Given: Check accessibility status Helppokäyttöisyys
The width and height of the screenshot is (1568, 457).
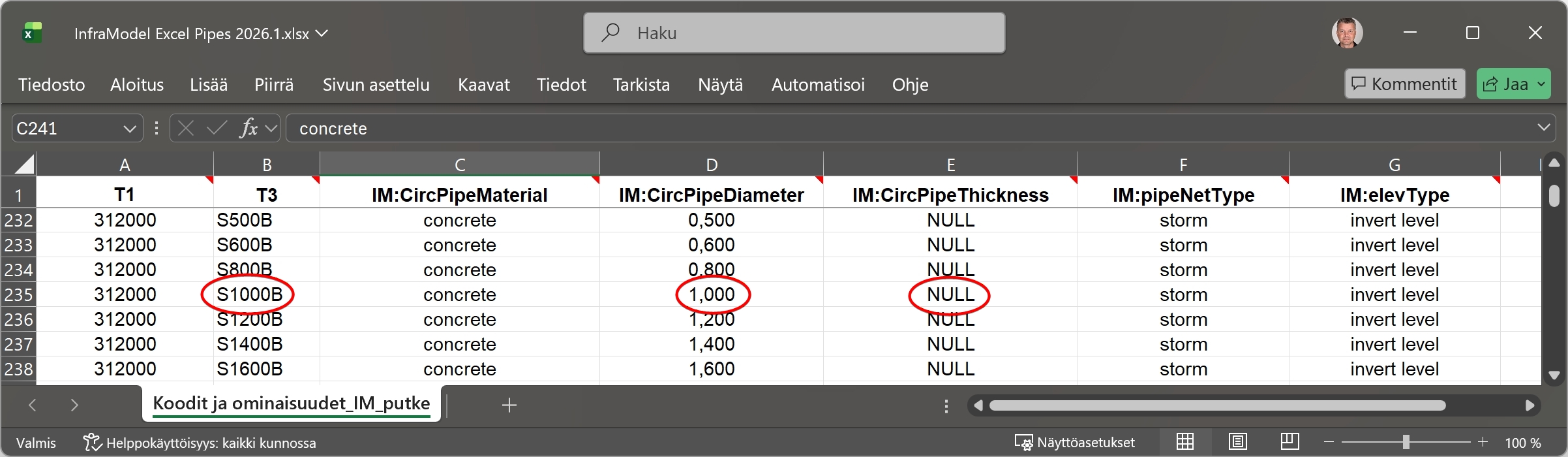Looking at the screenshot, I should pos(200,443).
